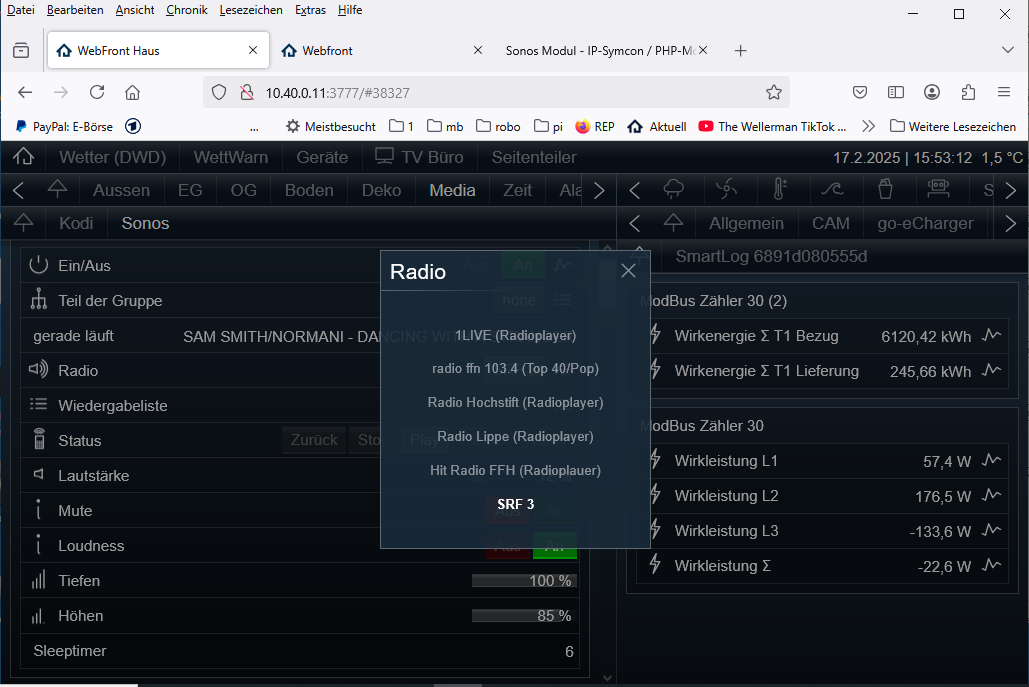Click the Teil der Gruppe tree icon
Screen dimensions: 1029x687
pyautogui.click(x=39, y=300)
